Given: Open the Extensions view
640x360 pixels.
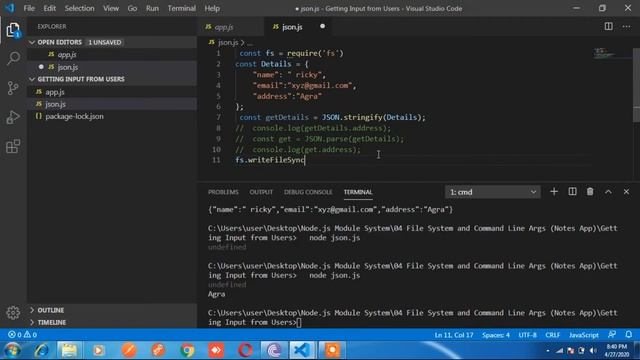Looking at the screenshot, I should coord(13,146).
